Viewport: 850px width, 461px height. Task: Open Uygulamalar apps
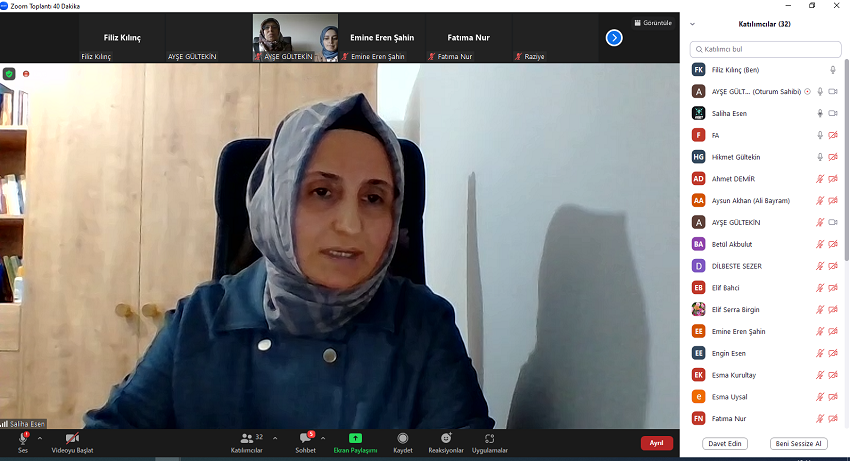click(x=489, y=440)
